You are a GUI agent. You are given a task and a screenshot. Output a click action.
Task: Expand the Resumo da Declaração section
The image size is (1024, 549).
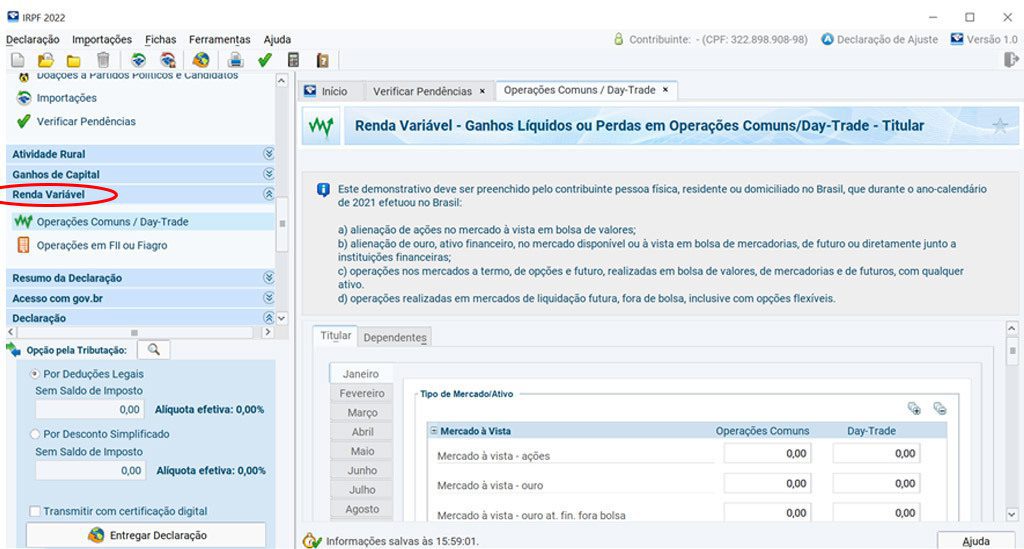tap(268, 277)
